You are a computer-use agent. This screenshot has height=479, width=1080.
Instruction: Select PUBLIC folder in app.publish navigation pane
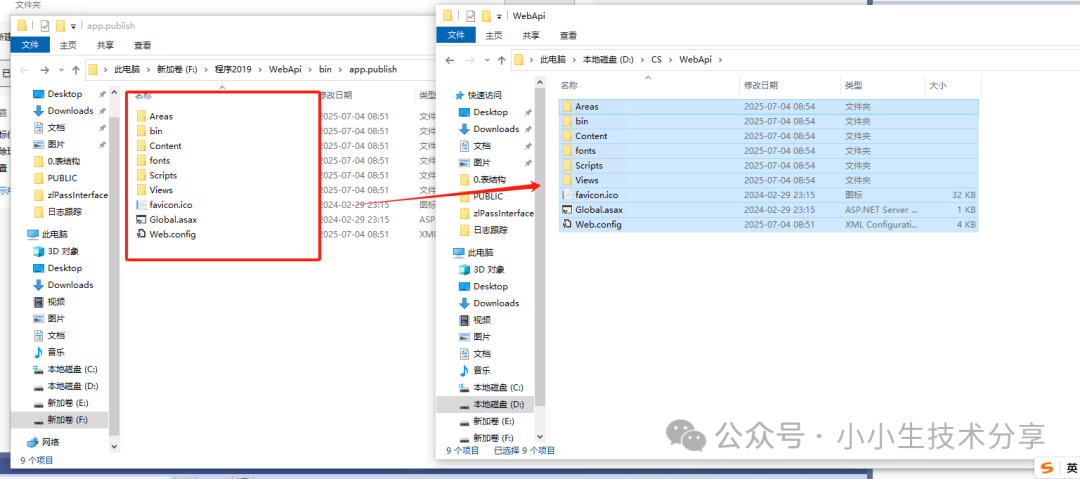pos(54,178)
